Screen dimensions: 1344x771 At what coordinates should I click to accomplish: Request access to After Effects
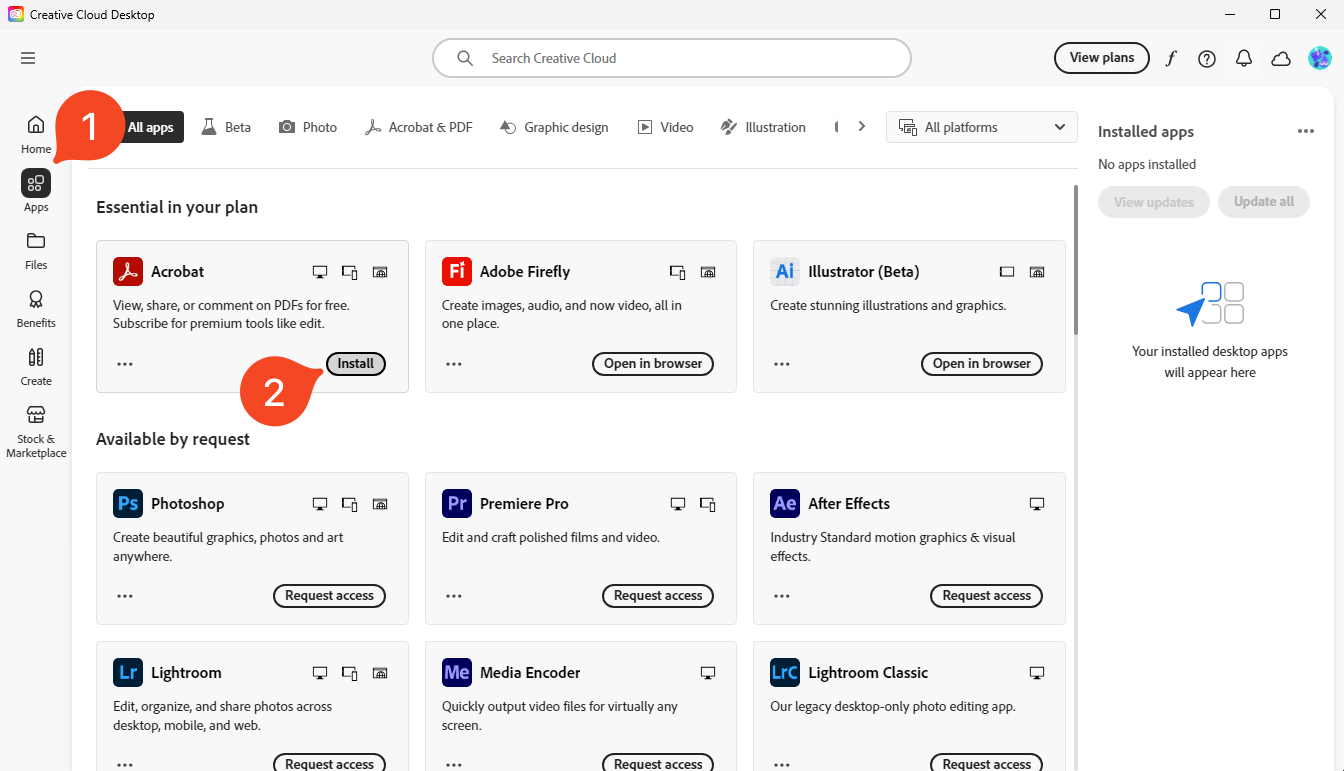pos(987,596)
